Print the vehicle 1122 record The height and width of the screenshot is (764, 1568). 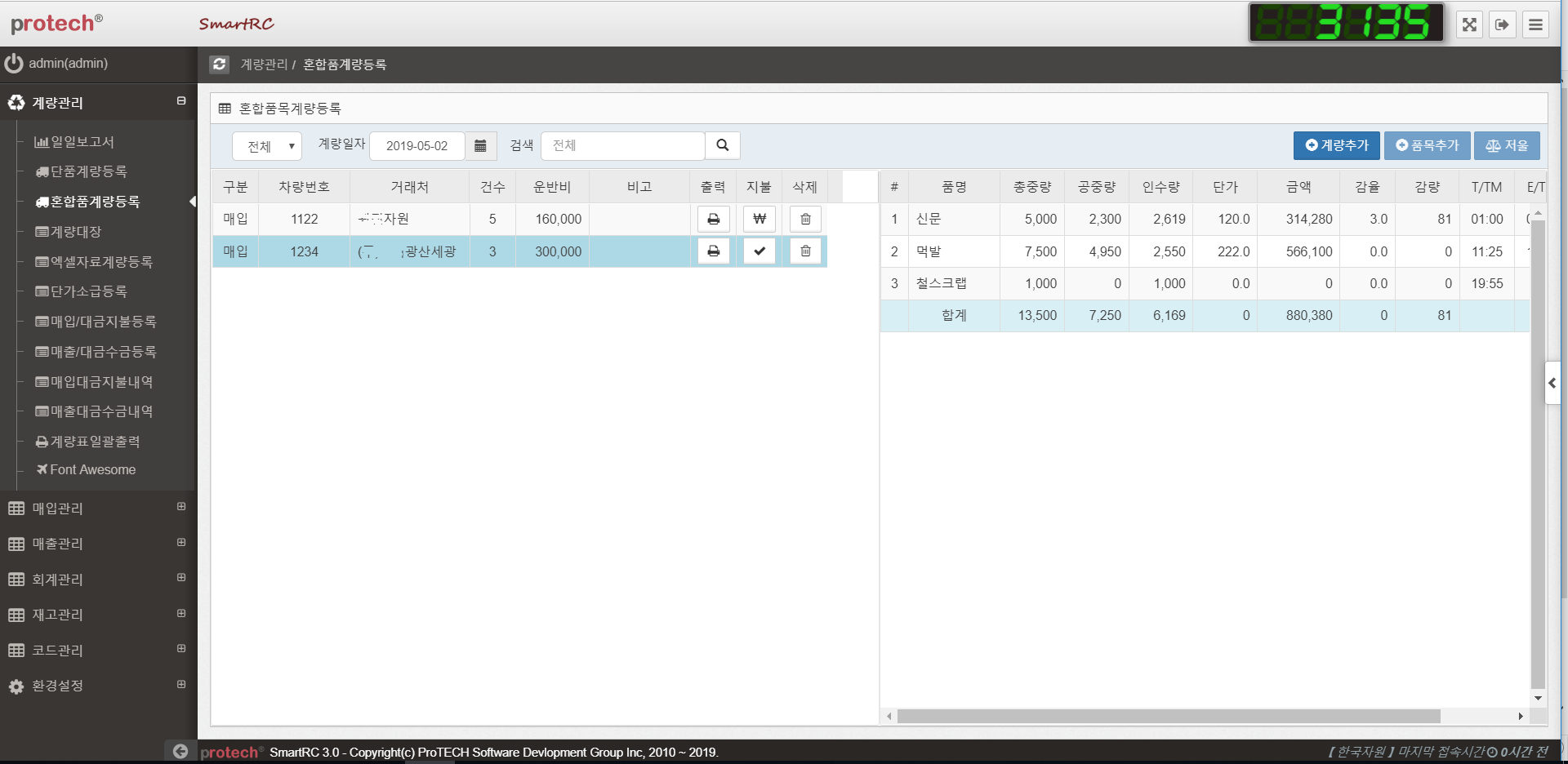713,220
